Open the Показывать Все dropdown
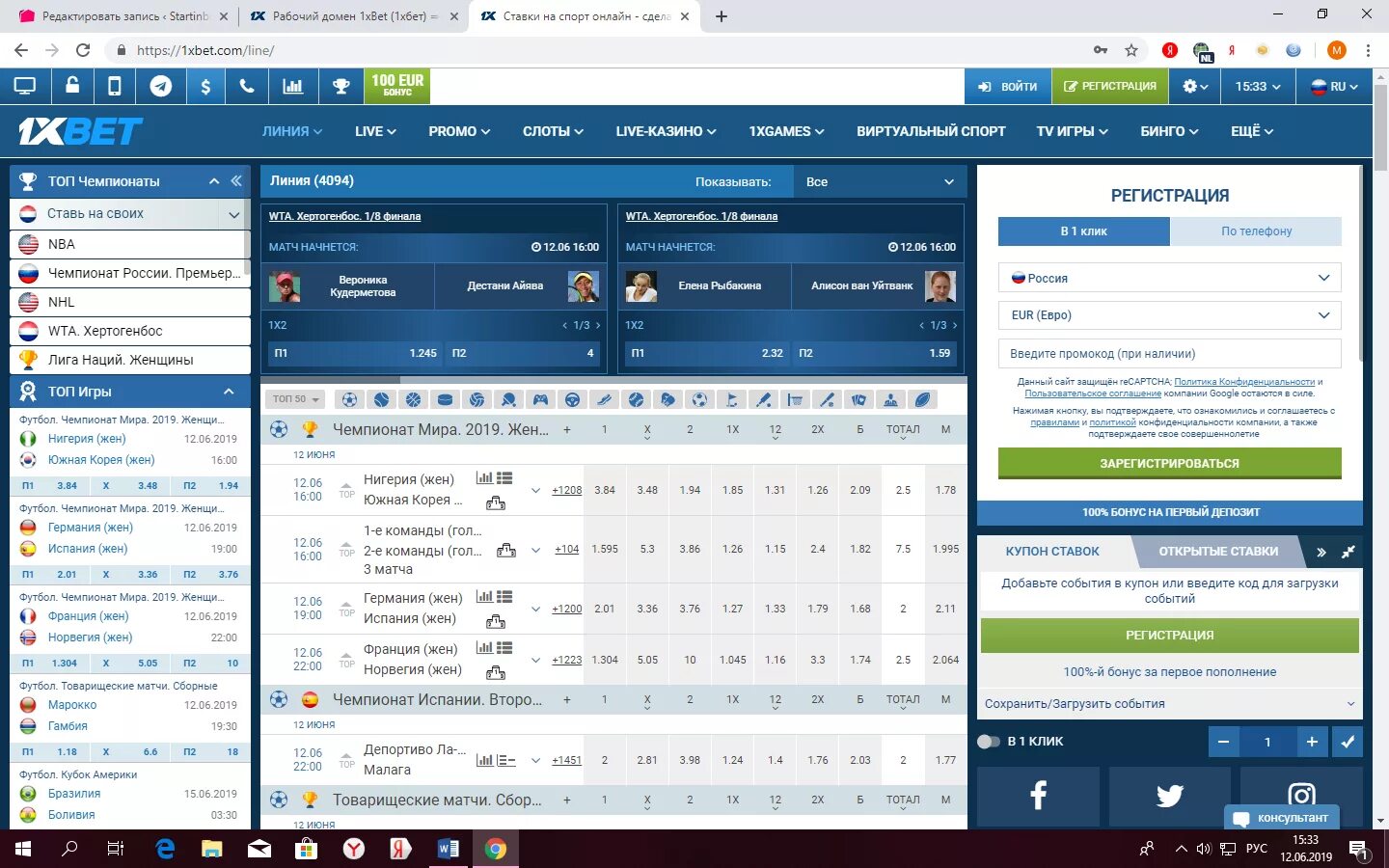Image resolution: width=1389 pixels, height=868 pixels. click(x=880, y=181)
